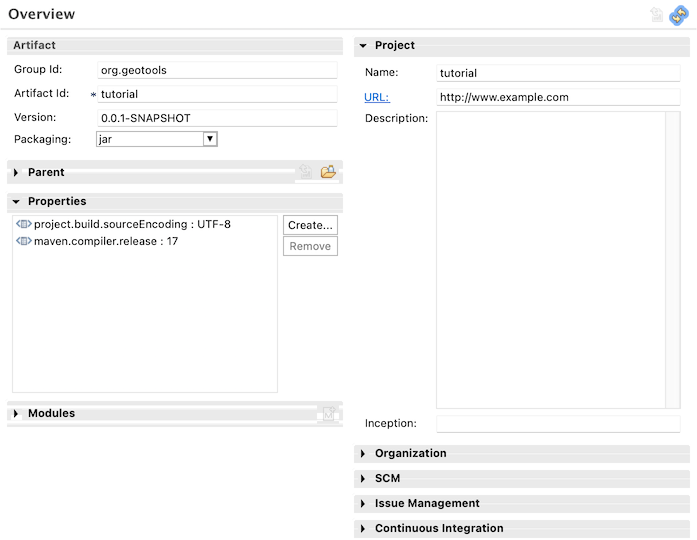Image resolution: width=697 pixels, height=540 pixels.
Task: Expand the Organization section
Action: [x=363, y=454]
